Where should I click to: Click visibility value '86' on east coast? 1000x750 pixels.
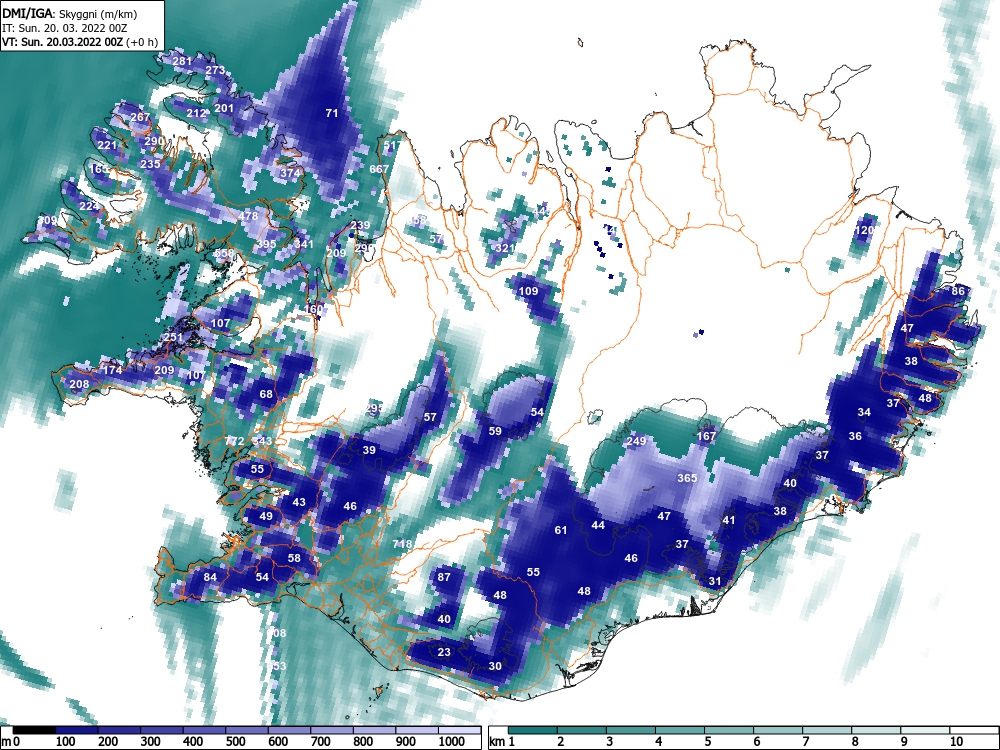tap(958, 291)
